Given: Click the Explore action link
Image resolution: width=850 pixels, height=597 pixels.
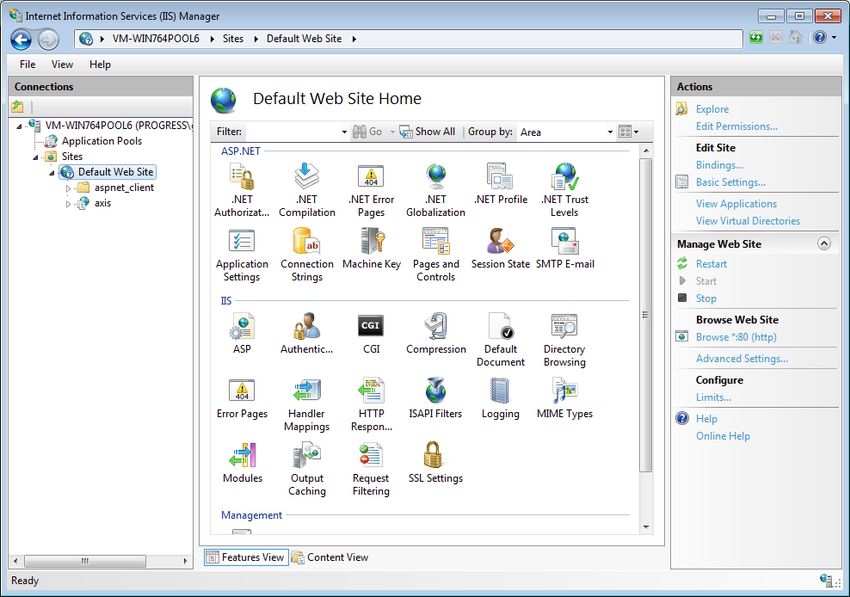Looking at the screenshot, I should click(x=712, y=110).
